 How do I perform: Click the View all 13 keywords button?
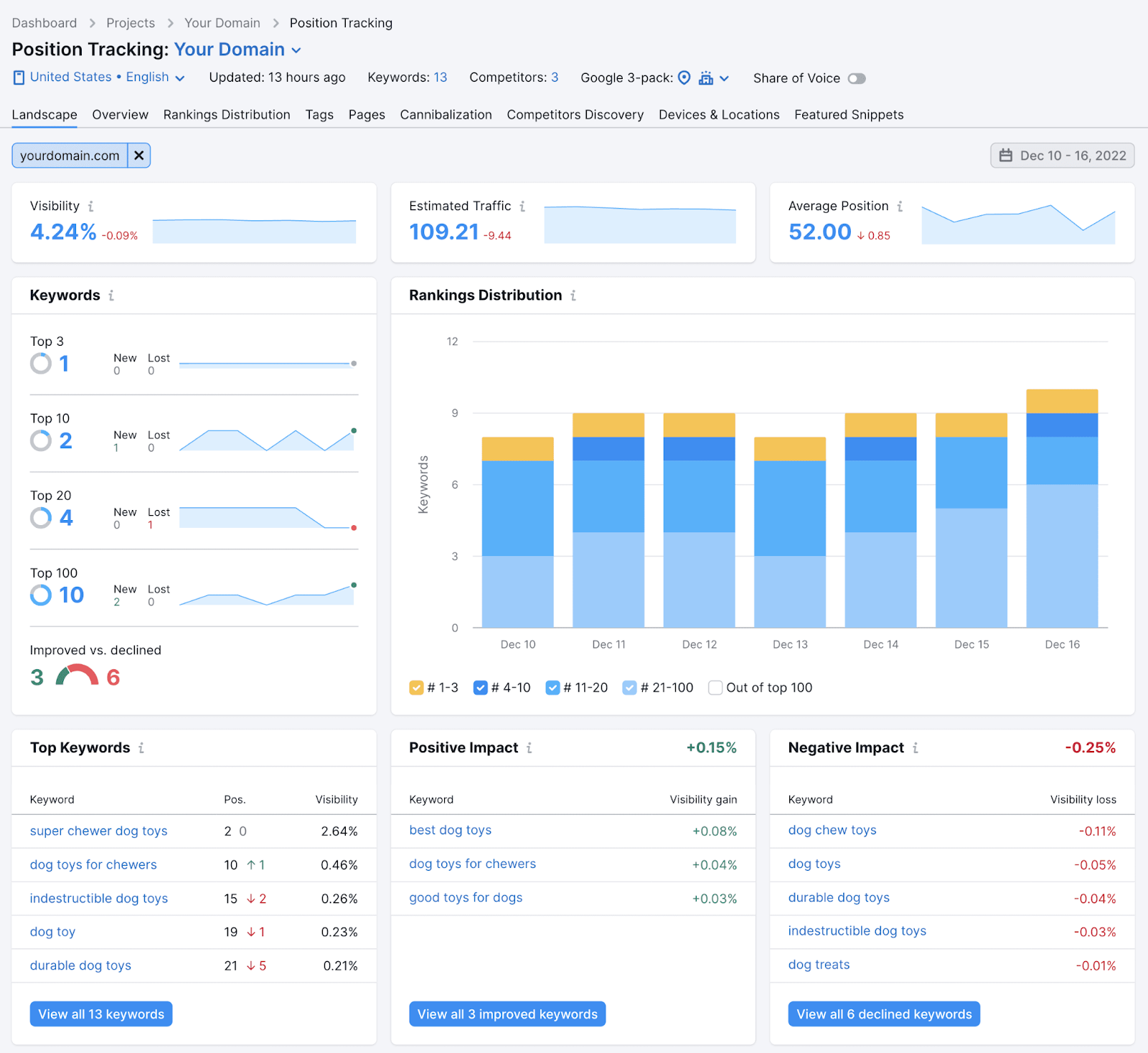click(100, 1014)
